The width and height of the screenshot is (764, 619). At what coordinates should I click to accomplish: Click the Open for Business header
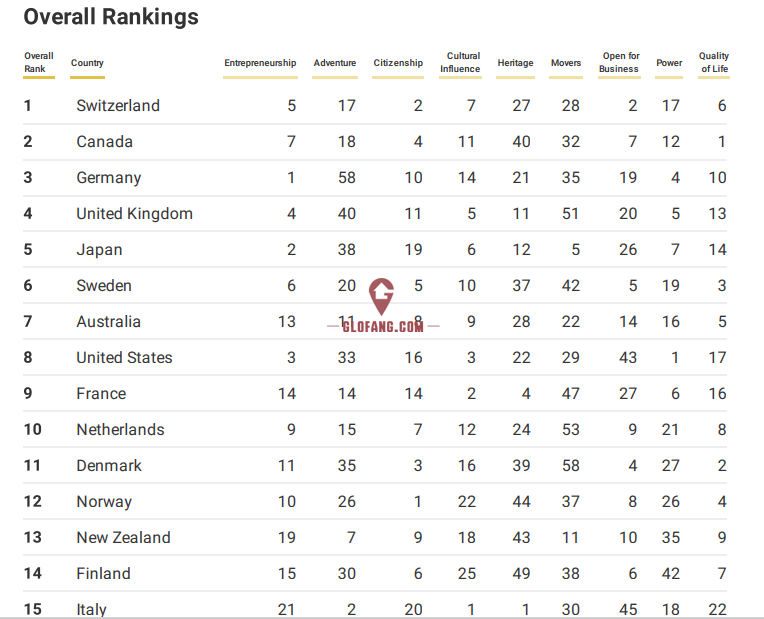[x=620, y=63]
